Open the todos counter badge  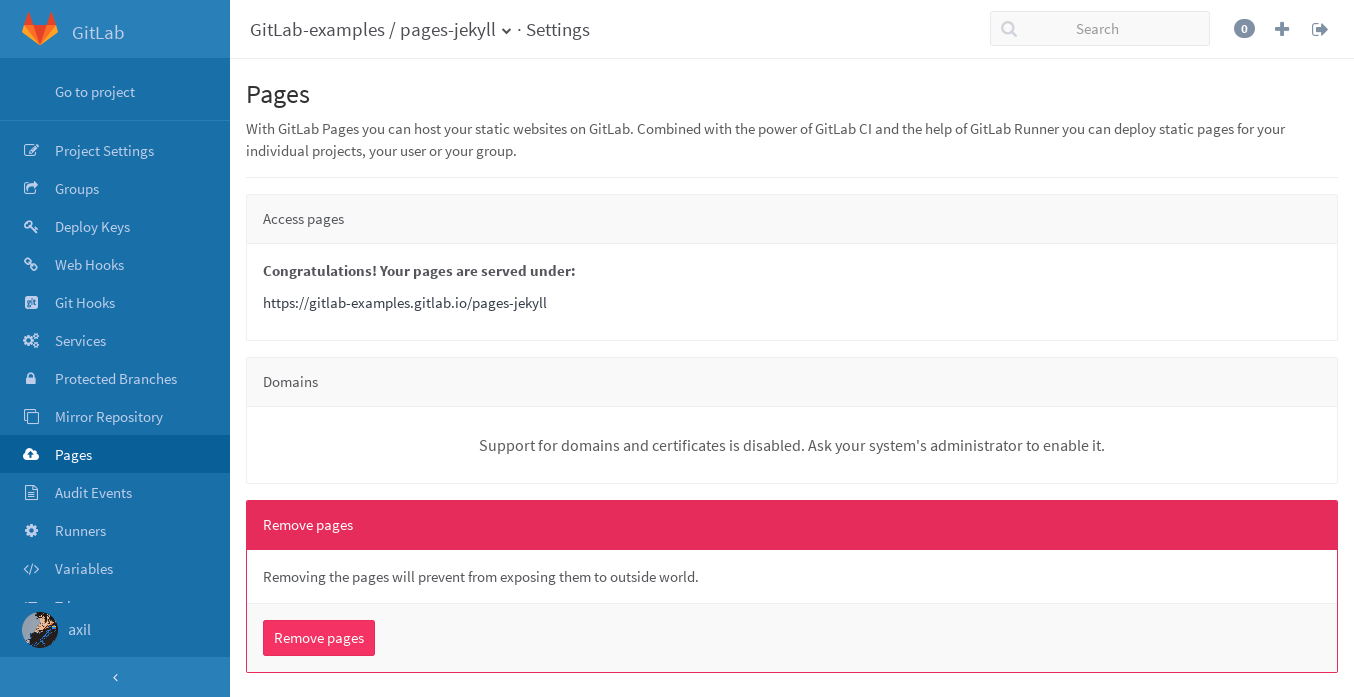[1244, 29]
